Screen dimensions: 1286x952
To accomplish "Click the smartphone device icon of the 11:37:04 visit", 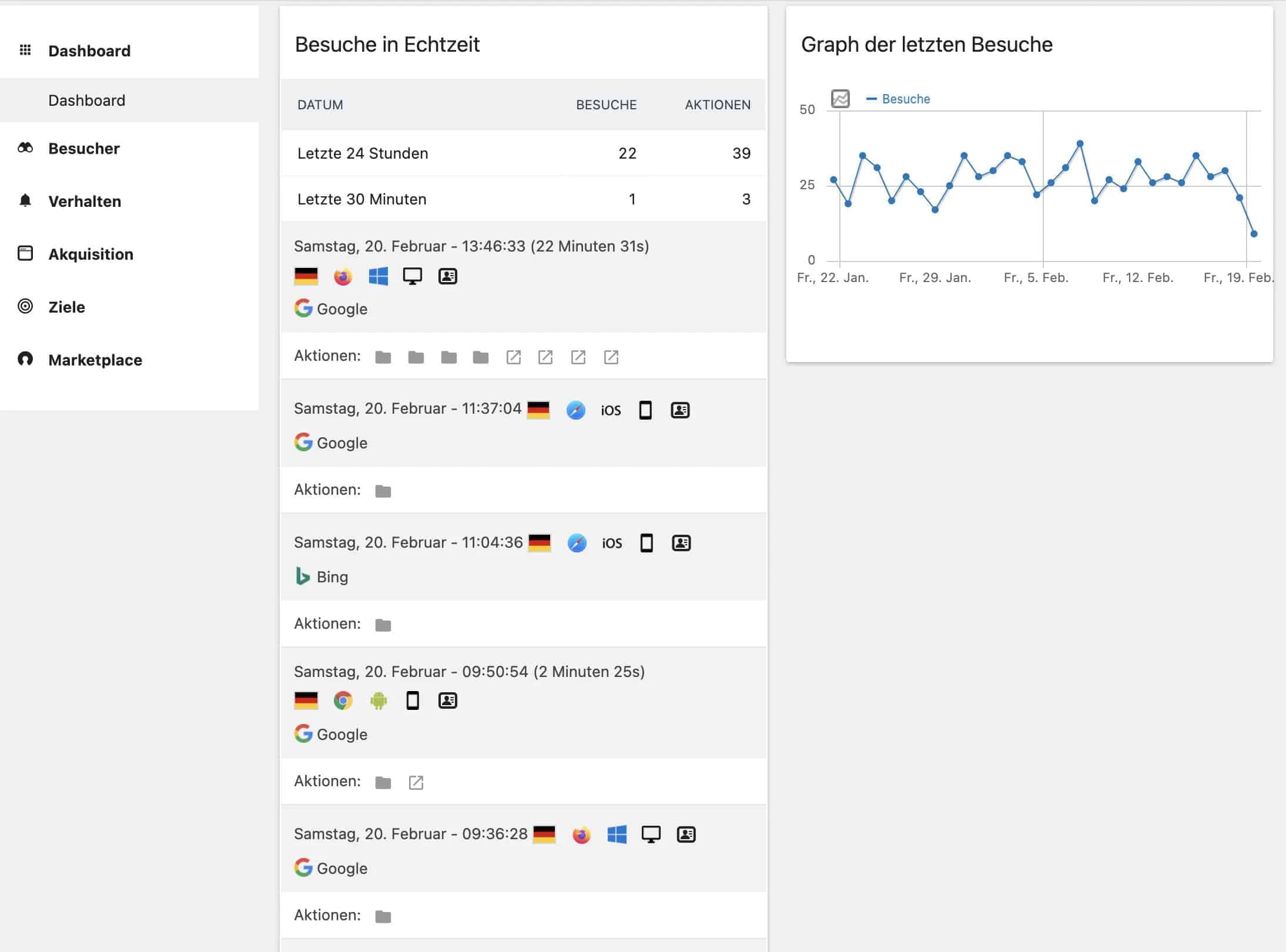I will point(645,410).
